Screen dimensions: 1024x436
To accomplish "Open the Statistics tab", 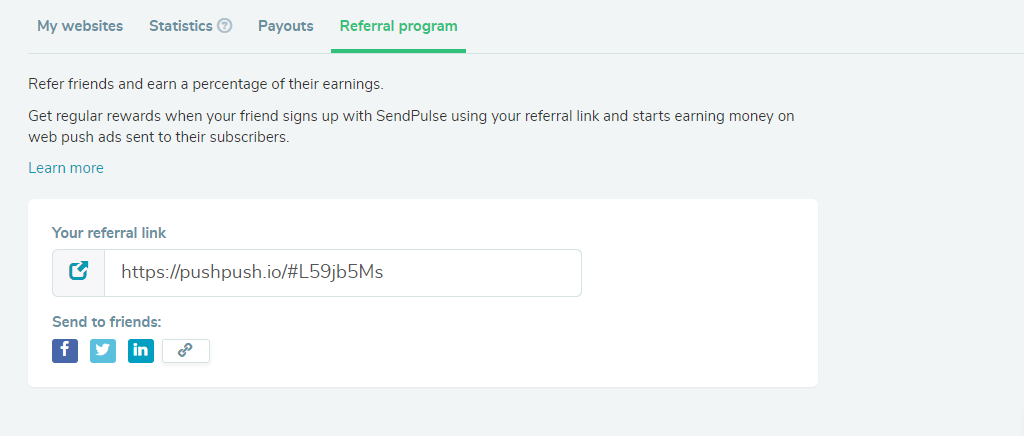I will tap(181, 26).
